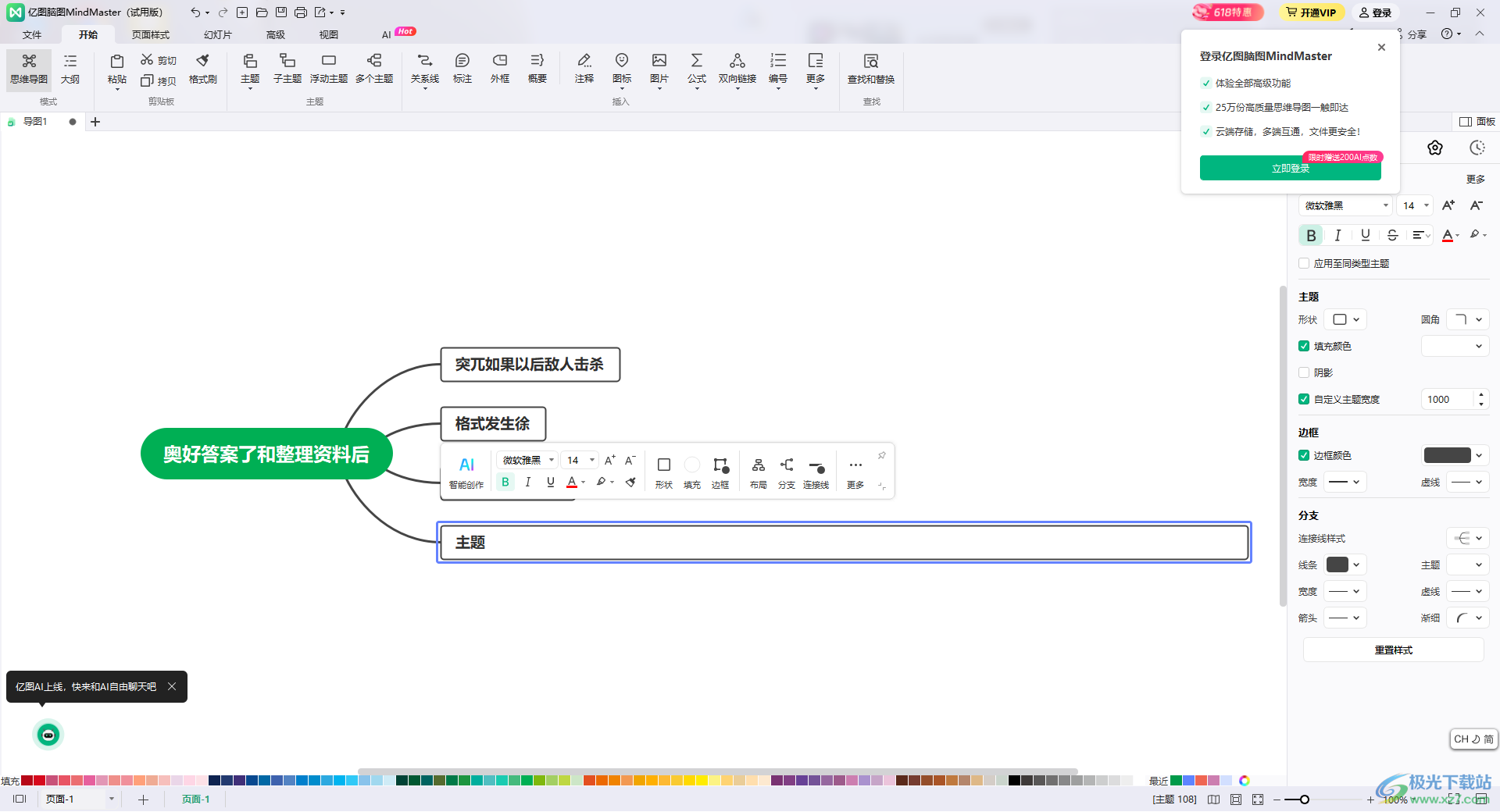The height and width of the screenshot is (812, 1500).
Task: Click the 重置样式 reset style button
Action: (x=1393, y=650)
